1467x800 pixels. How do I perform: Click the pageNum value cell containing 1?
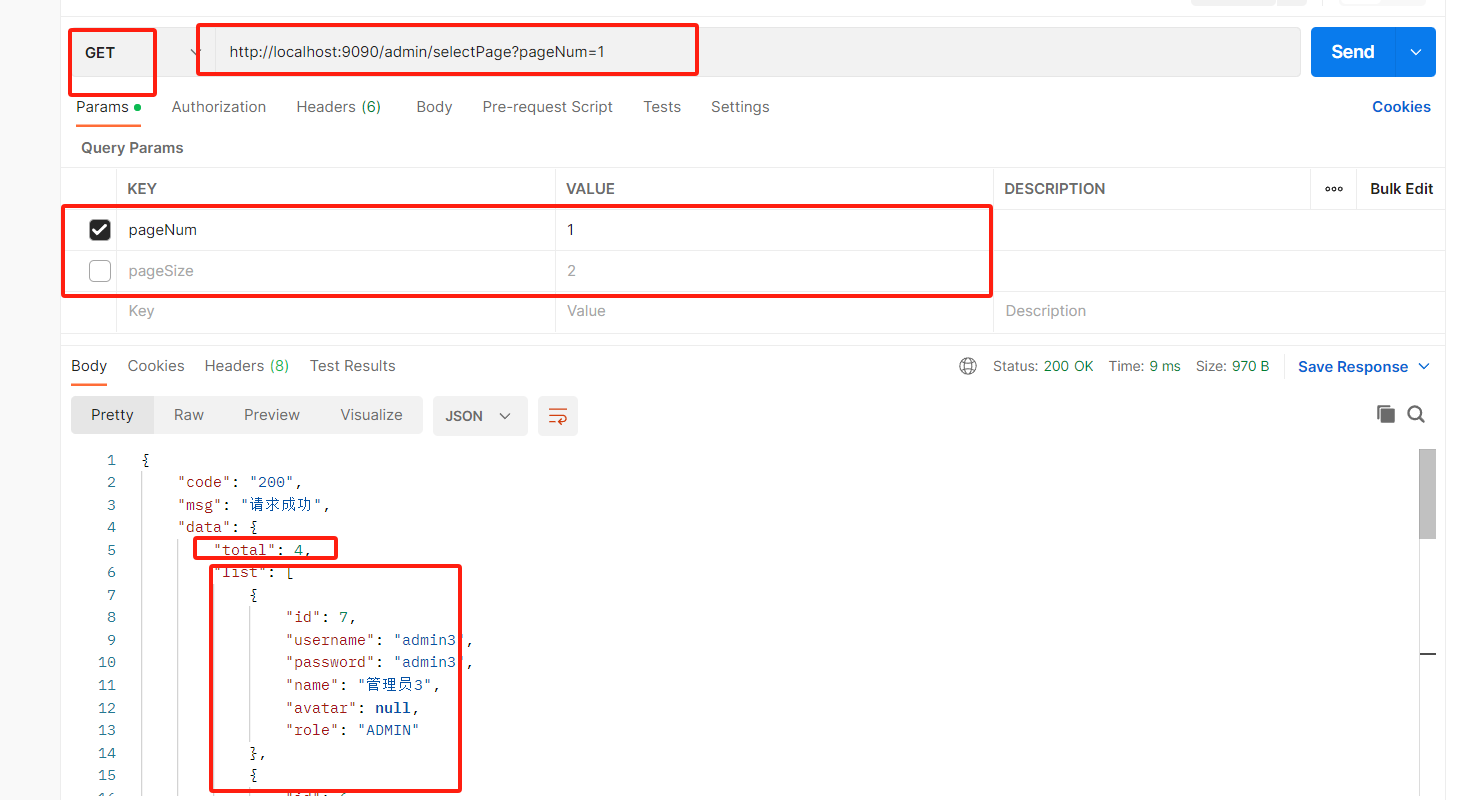pos(774,230)
